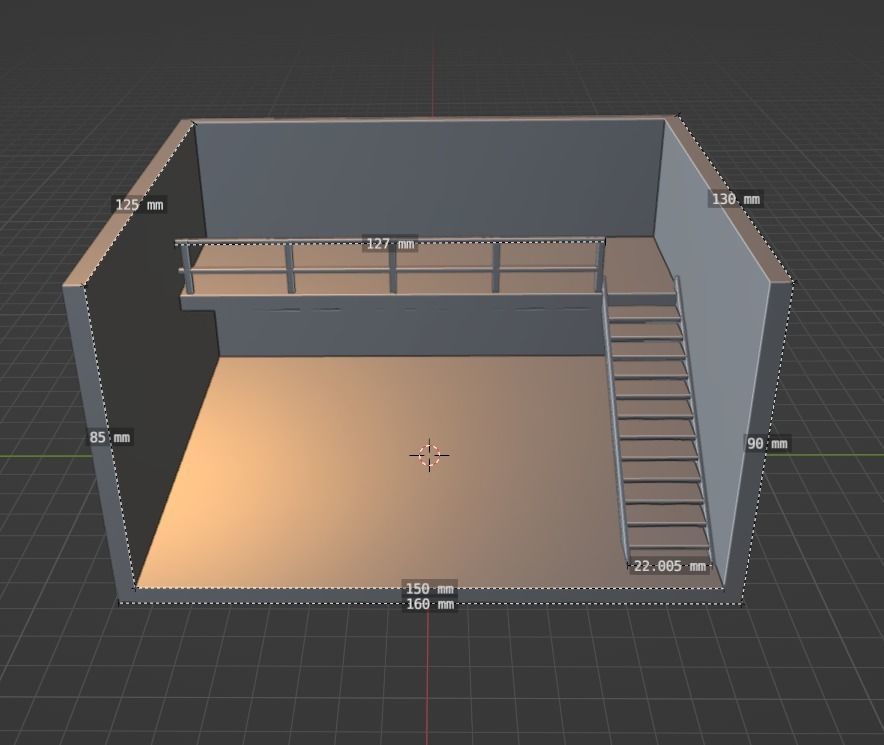Click the 160 mm outer width label
Viewport: 884px width, 745px height.
430,605
